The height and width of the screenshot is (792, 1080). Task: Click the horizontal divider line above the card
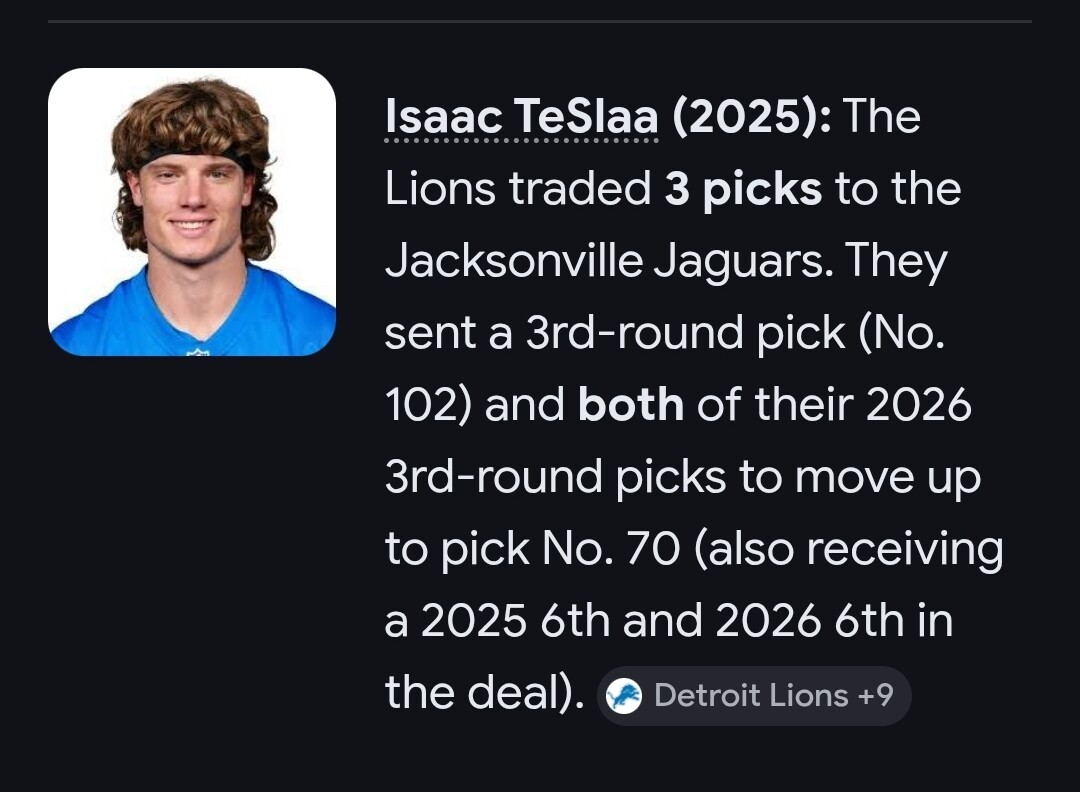tap(540, 21)
